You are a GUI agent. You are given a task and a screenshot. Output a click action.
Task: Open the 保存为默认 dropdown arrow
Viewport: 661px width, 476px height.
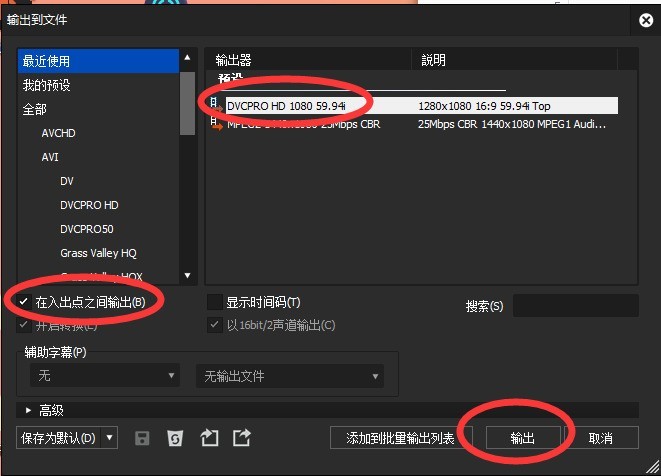pyautogui.click(x=109, y=438)
